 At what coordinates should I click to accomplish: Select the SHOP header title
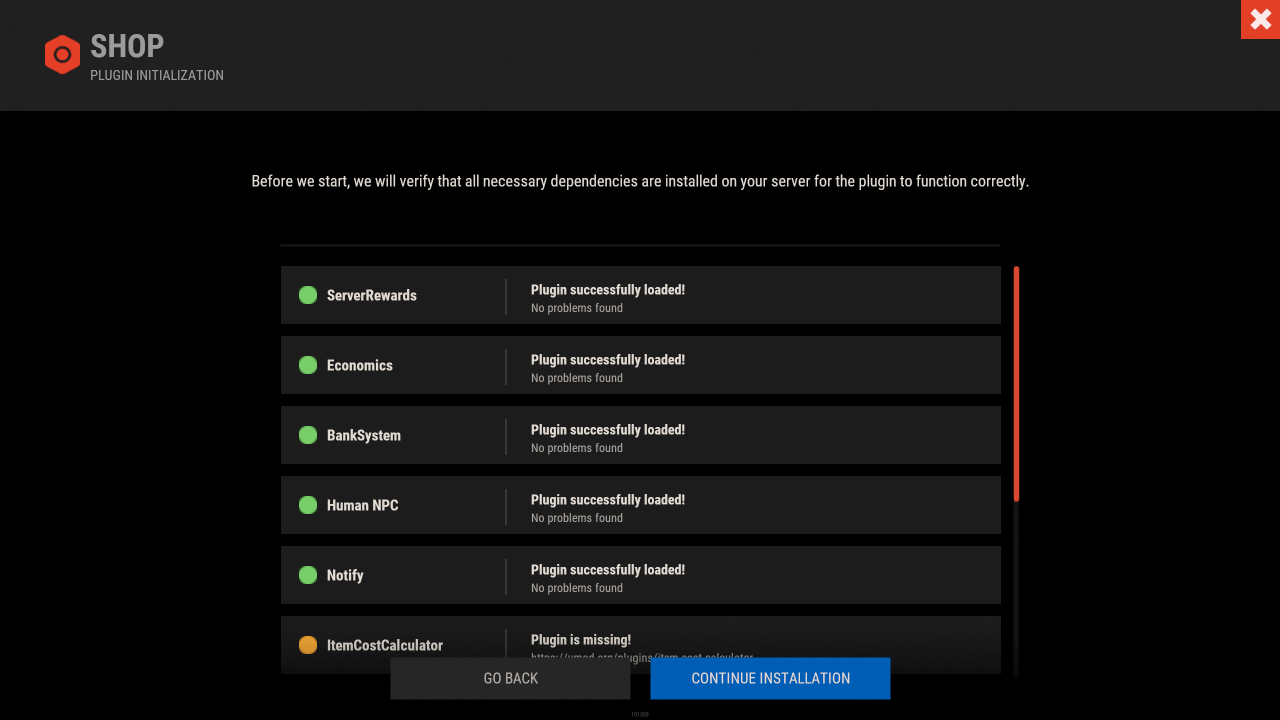pos(126,45)
